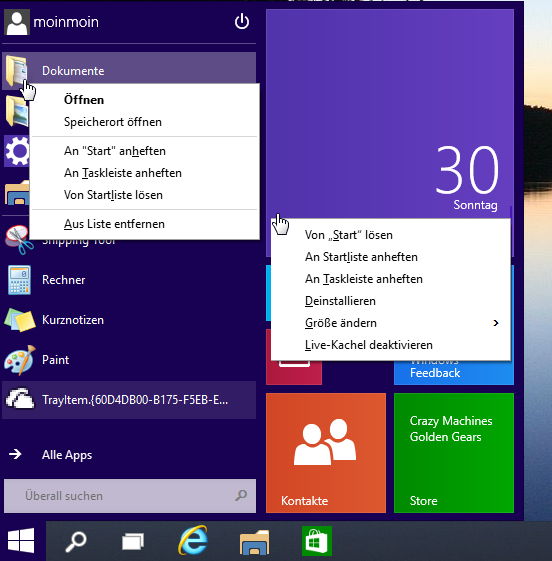The width and height of the screenshot is (552, 561).
Task: Click the Windows Start button
Action: [21, 540]
